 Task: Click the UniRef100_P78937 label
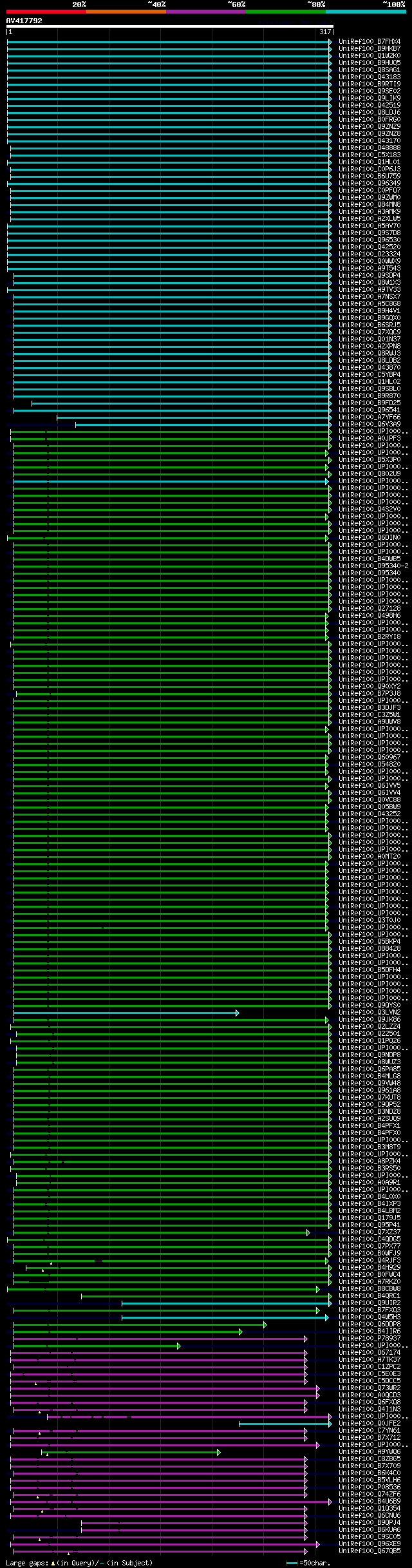(x=370, y=1339)
